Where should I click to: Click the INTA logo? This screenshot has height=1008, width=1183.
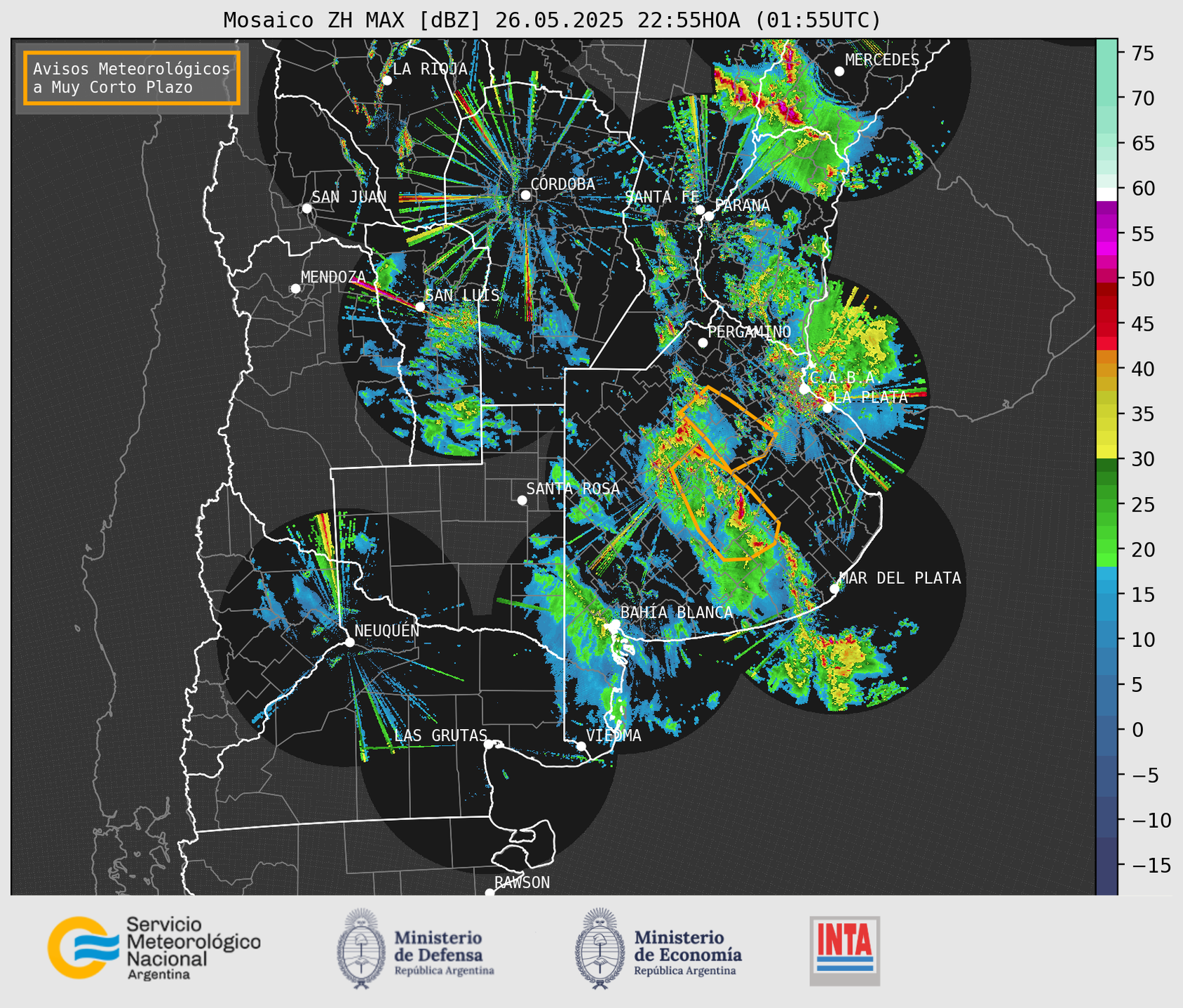click(844, 951)
